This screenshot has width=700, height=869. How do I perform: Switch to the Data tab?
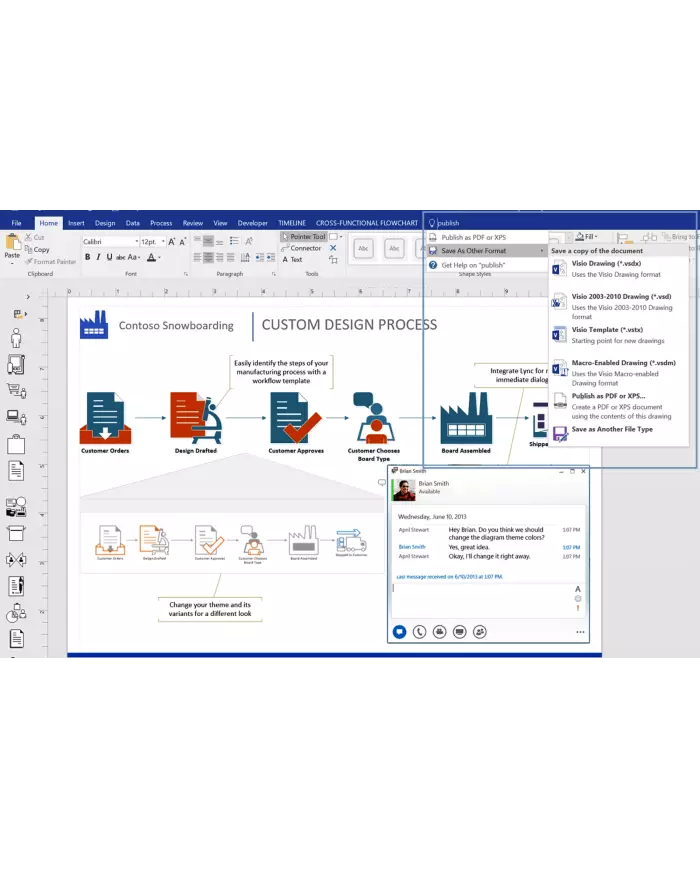tap(132, 223)
